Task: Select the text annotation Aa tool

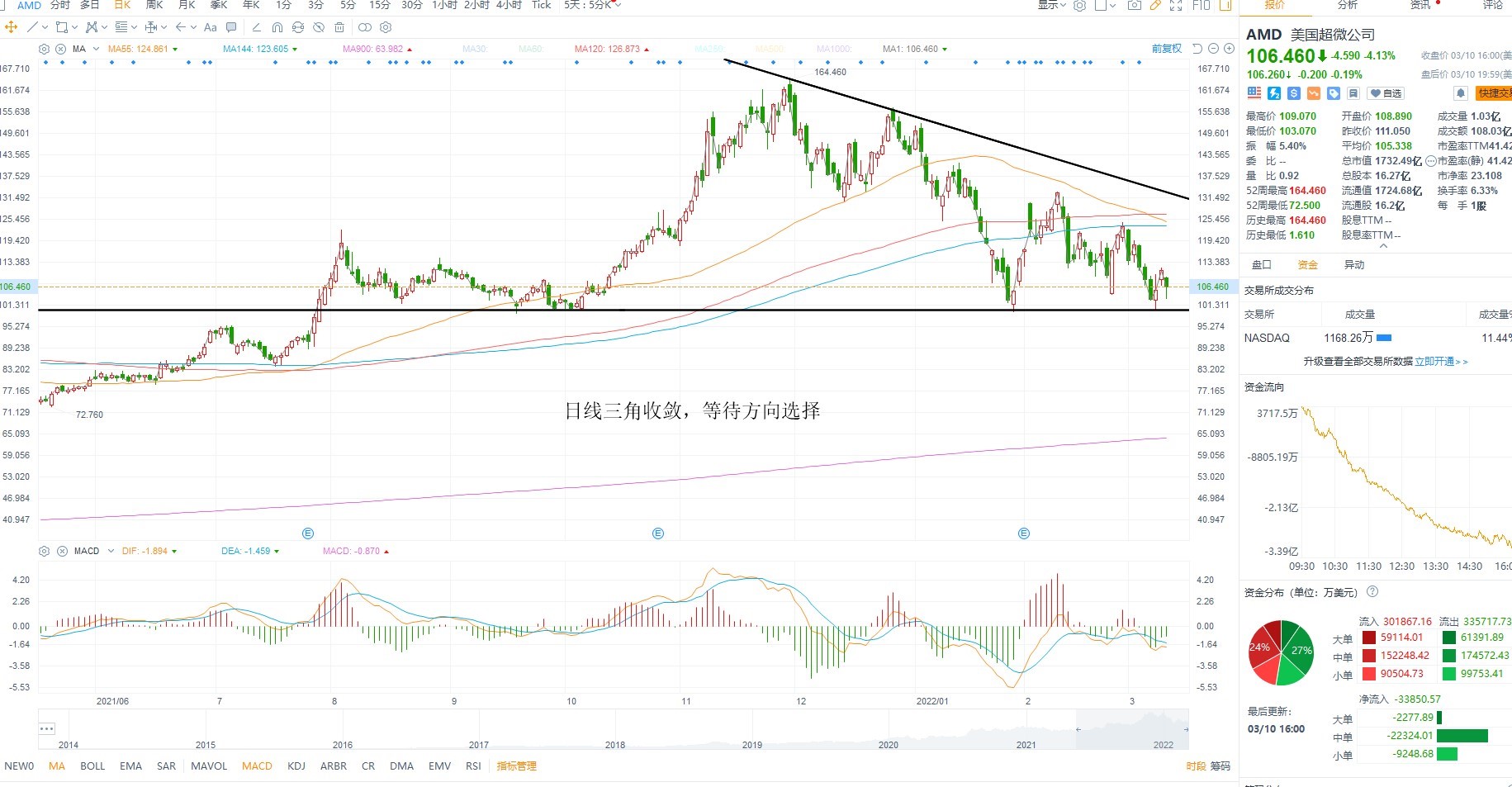Action: tap(211, 27)
